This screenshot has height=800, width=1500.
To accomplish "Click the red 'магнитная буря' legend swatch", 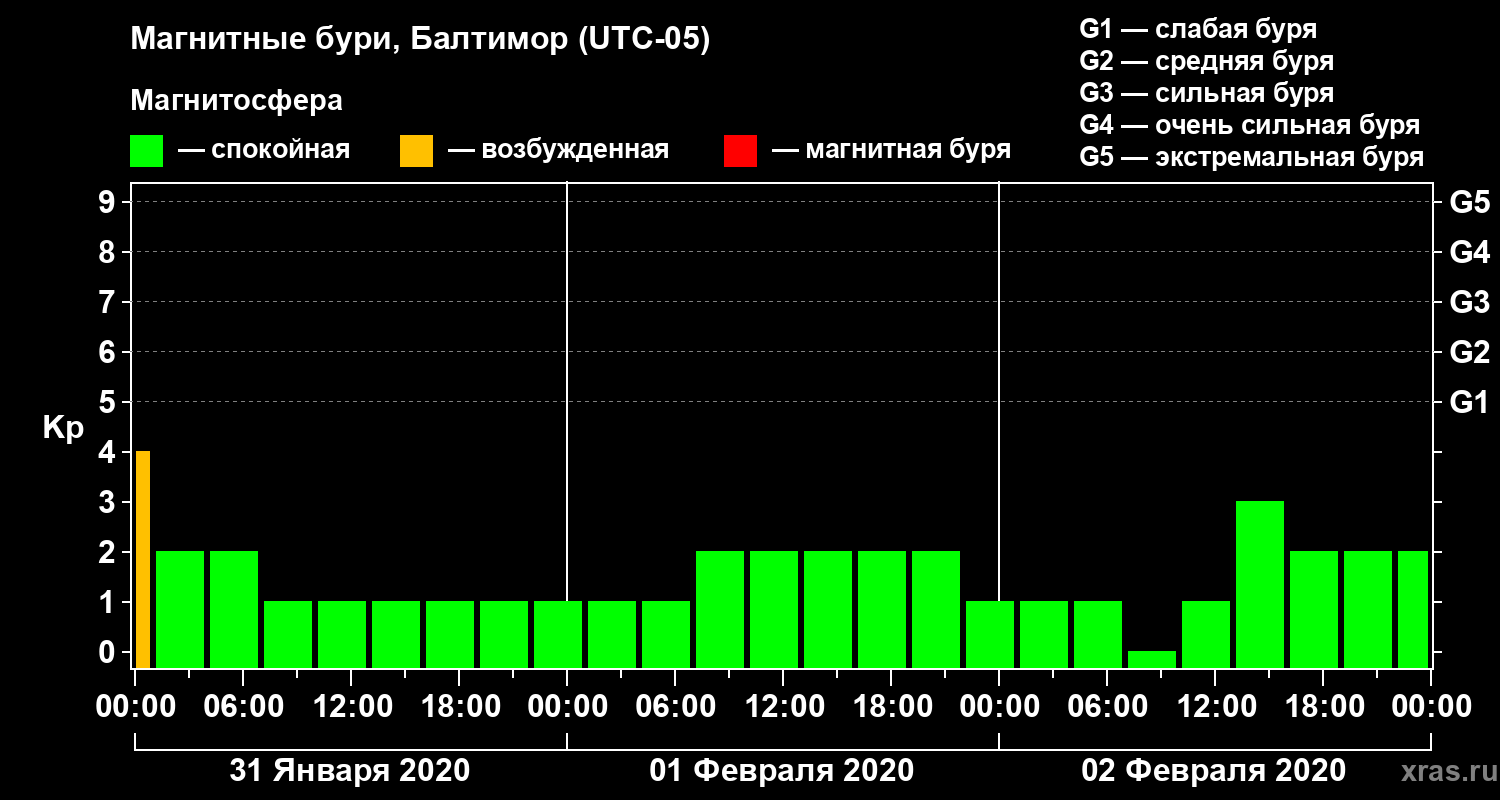I will tap(740, 151).
